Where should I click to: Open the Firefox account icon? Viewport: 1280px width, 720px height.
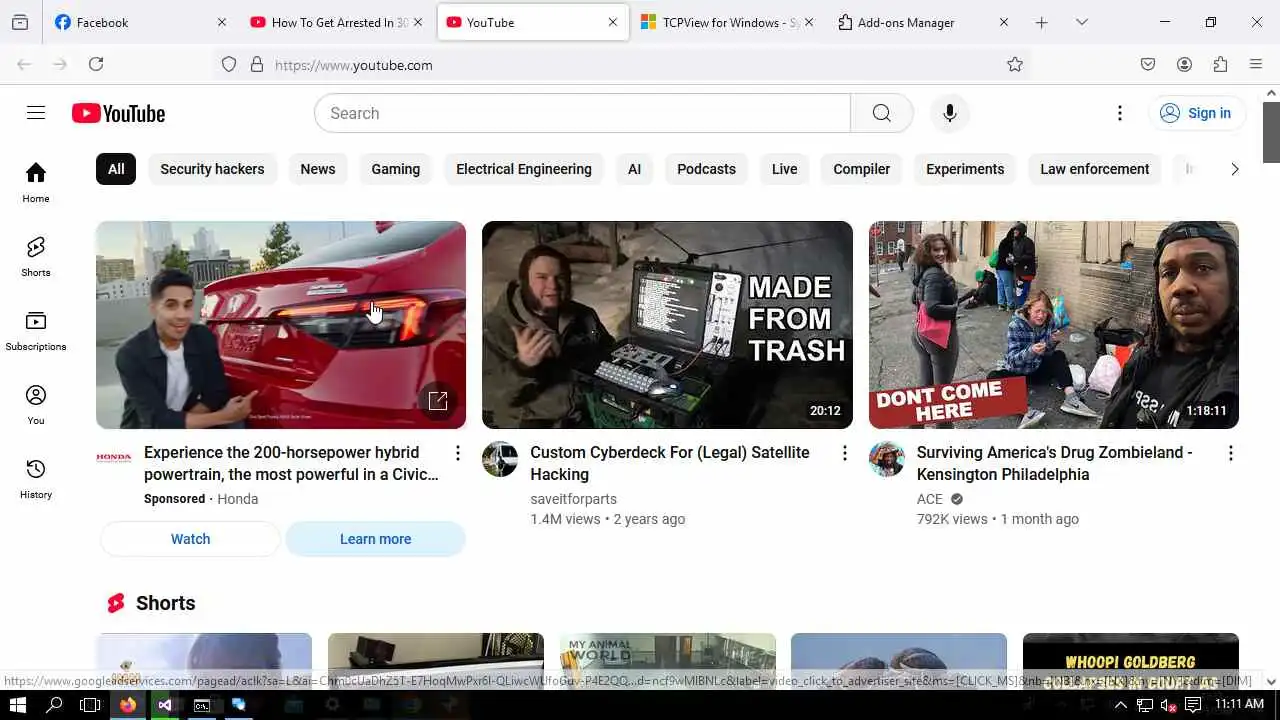(x=1184, y=64)
